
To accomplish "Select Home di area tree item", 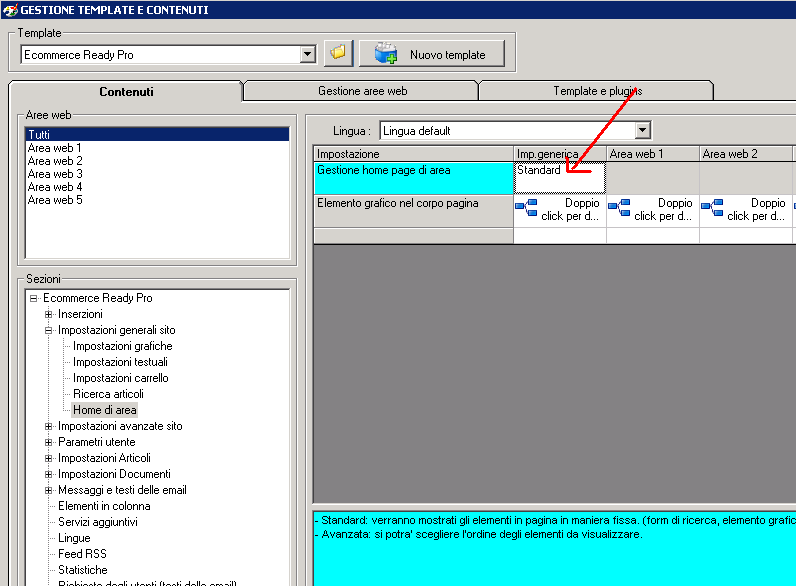I will 105,410.
